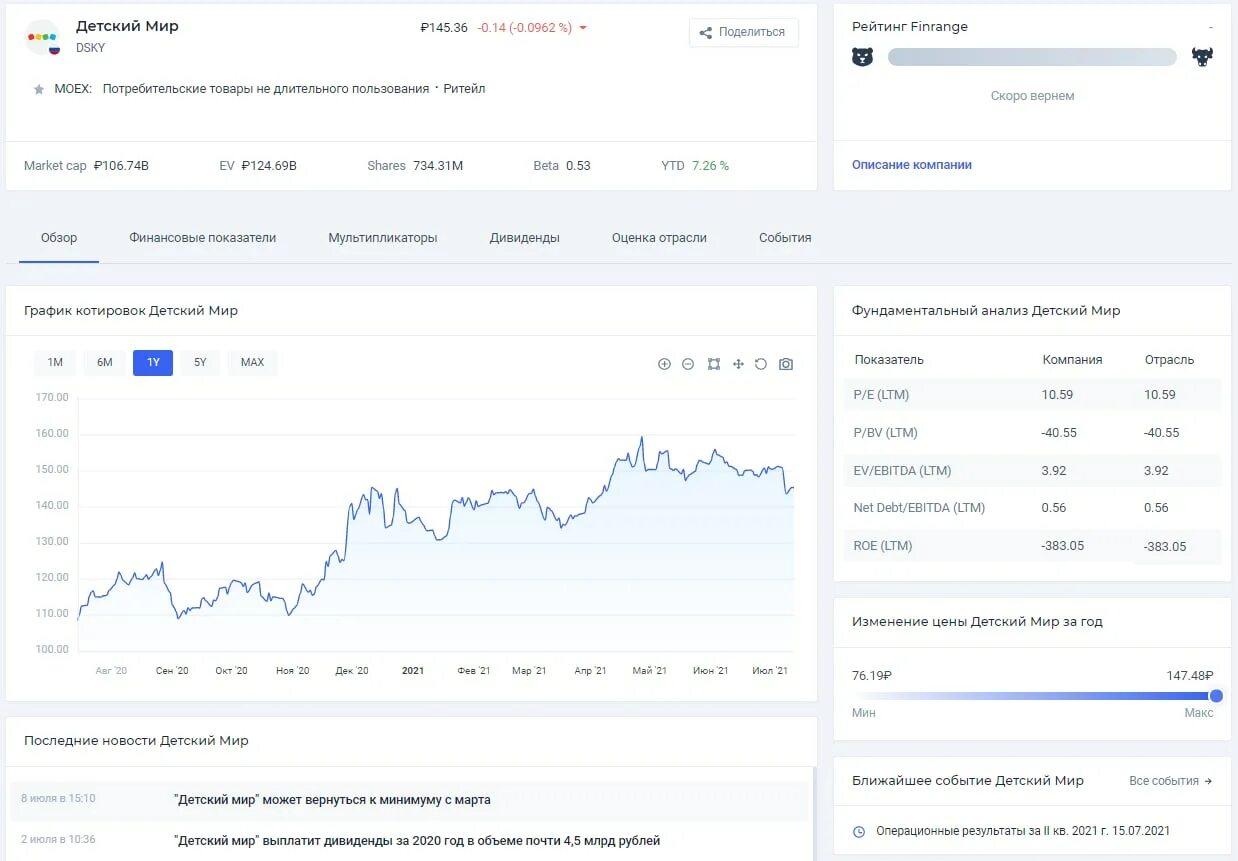1238x861 pixels.
Task: Click the P/E (LTM) row label
Action: 882,395
